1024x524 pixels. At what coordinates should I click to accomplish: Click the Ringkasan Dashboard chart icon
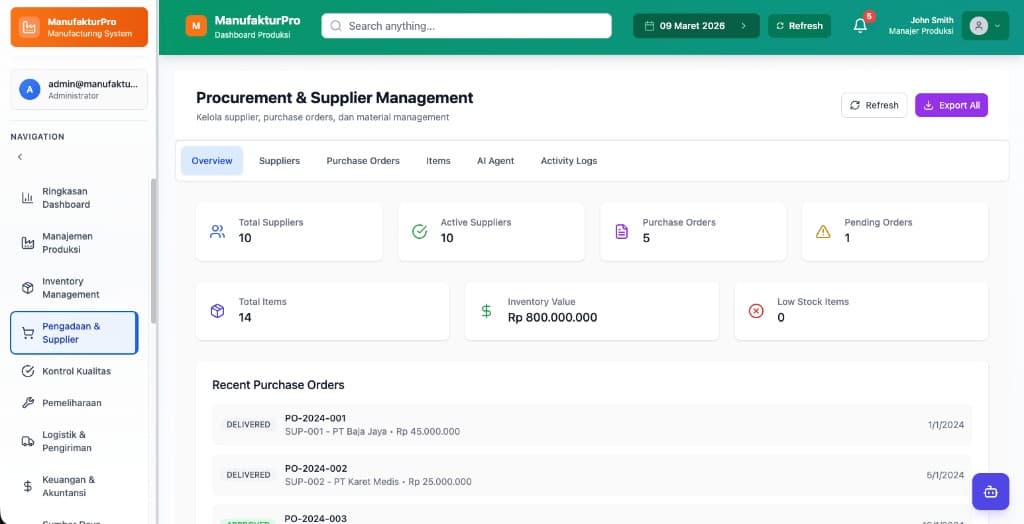[x=28, y=198]
